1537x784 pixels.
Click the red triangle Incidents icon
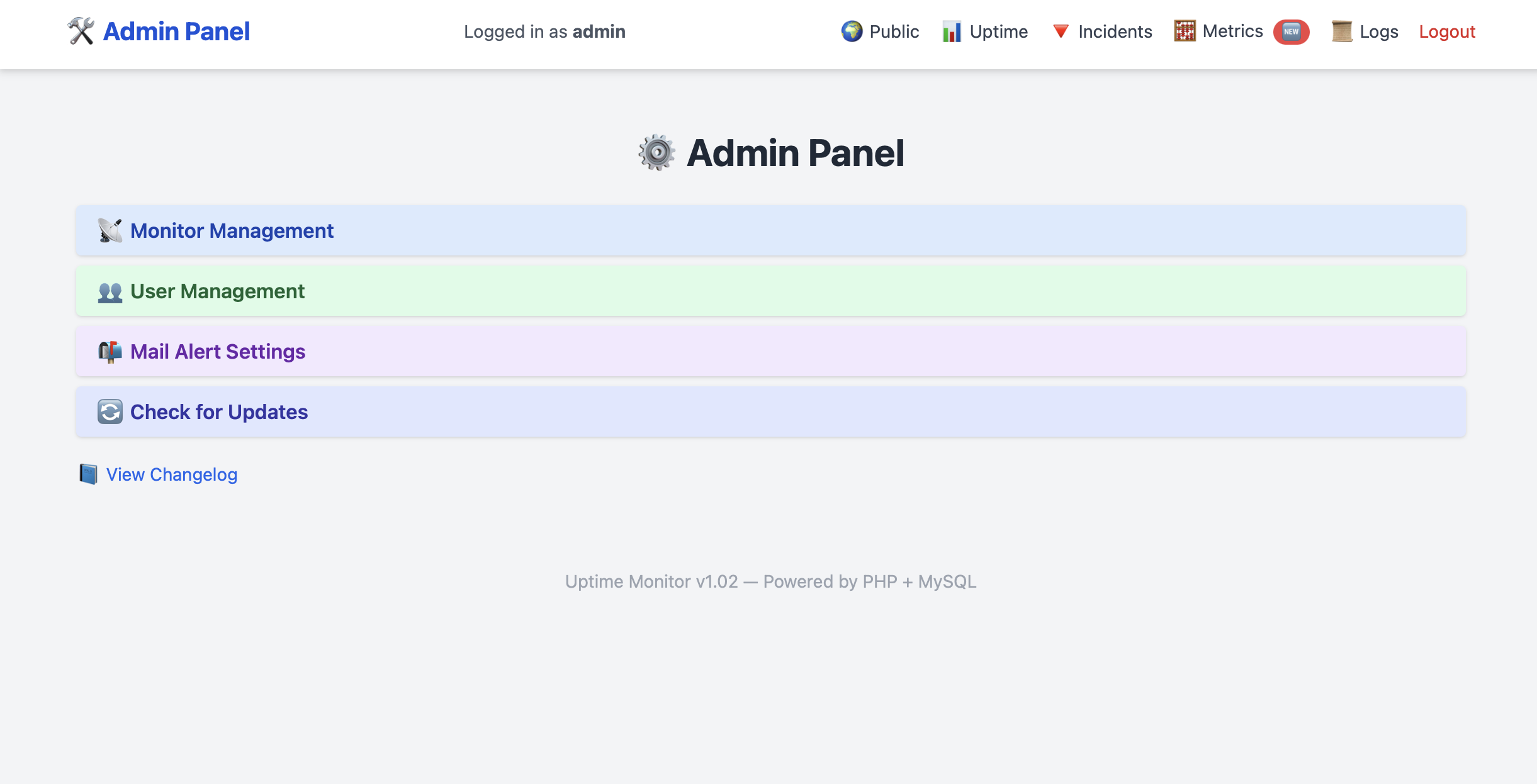point(1061,31)
